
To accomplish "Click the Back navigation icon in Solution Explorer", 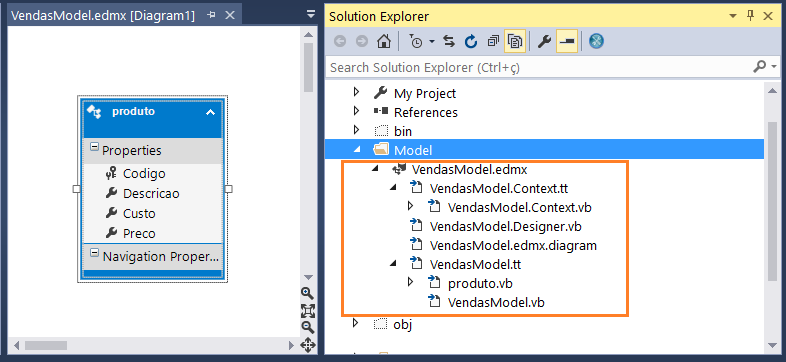I will pyautogui.click(x=340, y=42).
